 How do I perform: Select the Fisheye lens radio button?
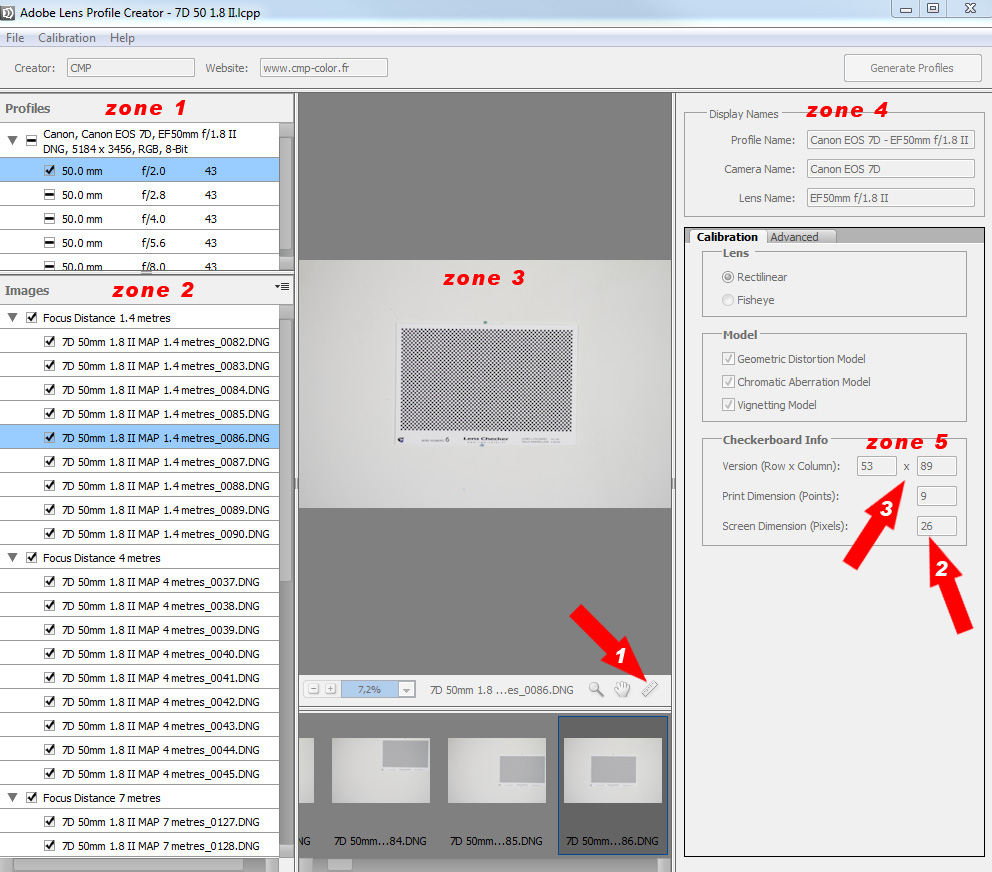point(728,300)
